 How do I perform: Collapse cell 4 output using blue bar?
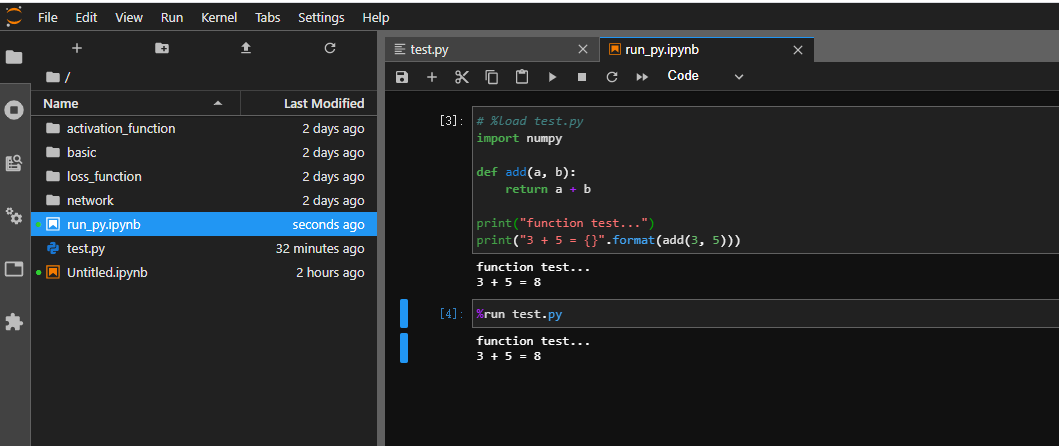[404, 348]
